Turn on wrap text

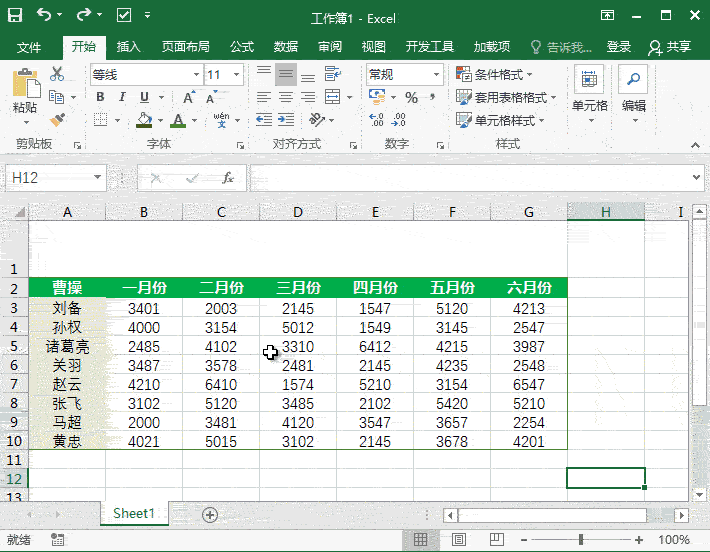click(333, 74)
